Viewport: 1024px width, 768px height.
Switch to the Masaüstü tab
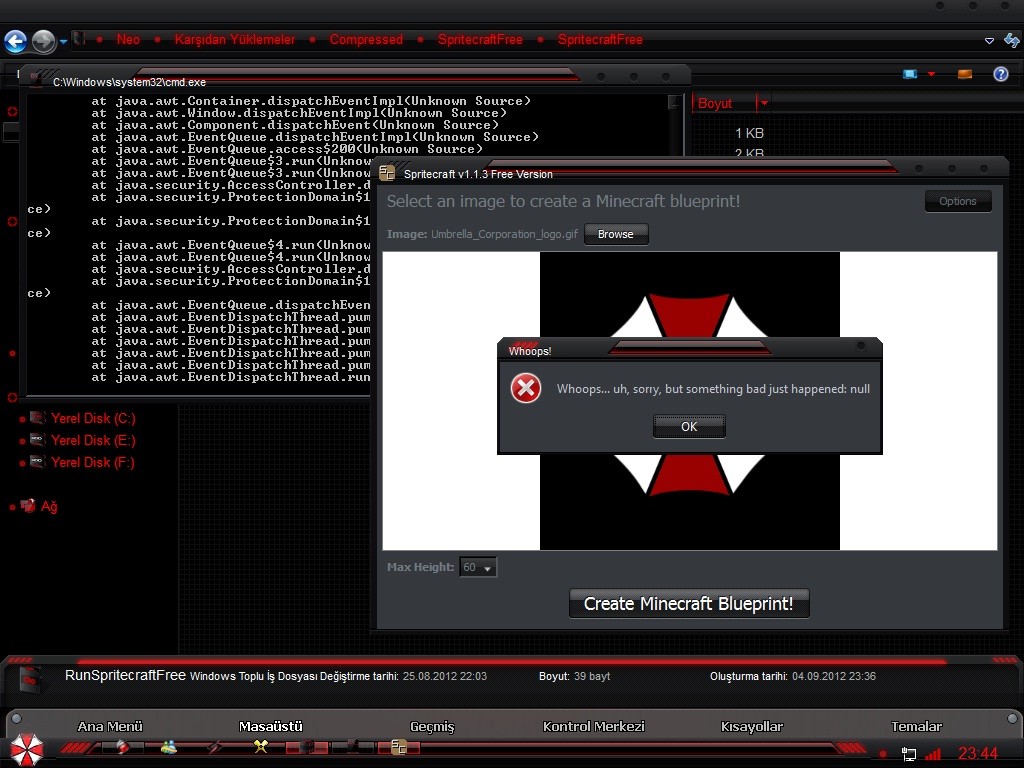(x=270, y=726)
